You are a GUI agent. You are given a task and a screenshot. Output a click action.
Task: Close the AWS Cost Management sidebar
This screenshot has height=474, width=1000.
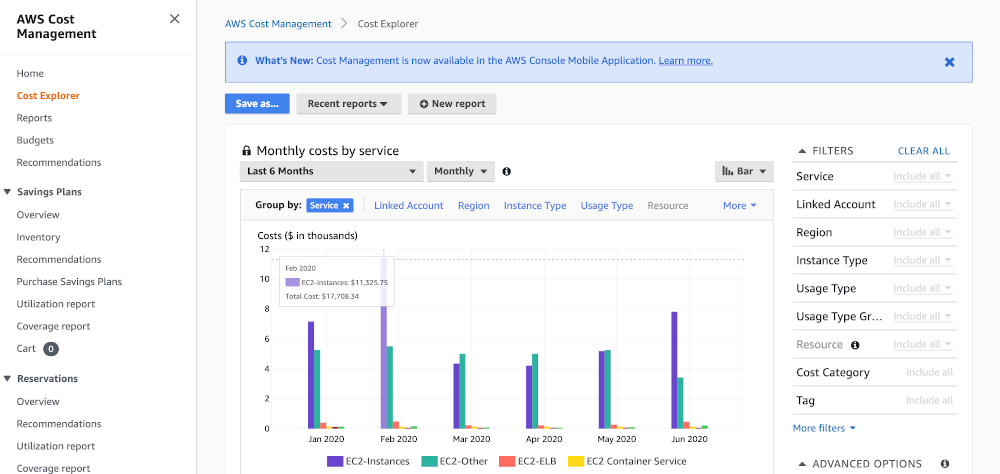pyautogui.click(x=175, y=19)
